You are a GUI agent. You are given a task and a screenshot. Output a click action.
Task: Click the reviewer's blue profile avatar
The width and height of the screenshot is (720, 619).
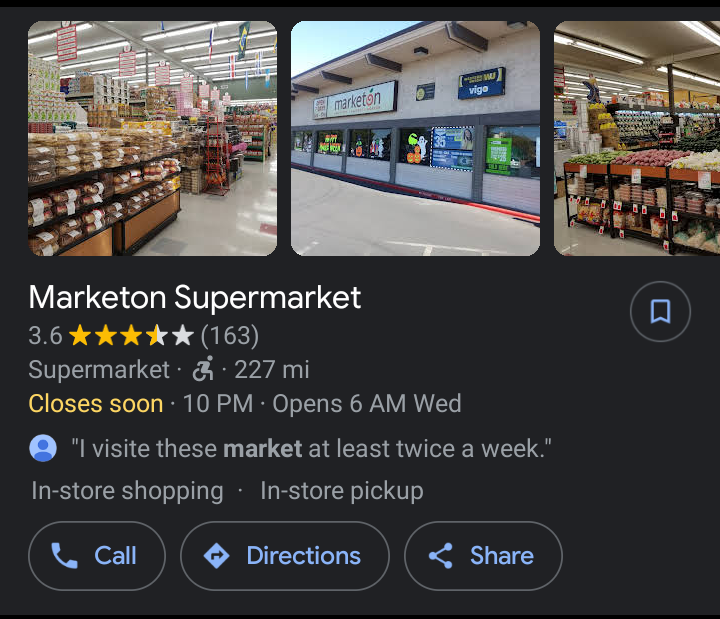[x=43, y=448]
